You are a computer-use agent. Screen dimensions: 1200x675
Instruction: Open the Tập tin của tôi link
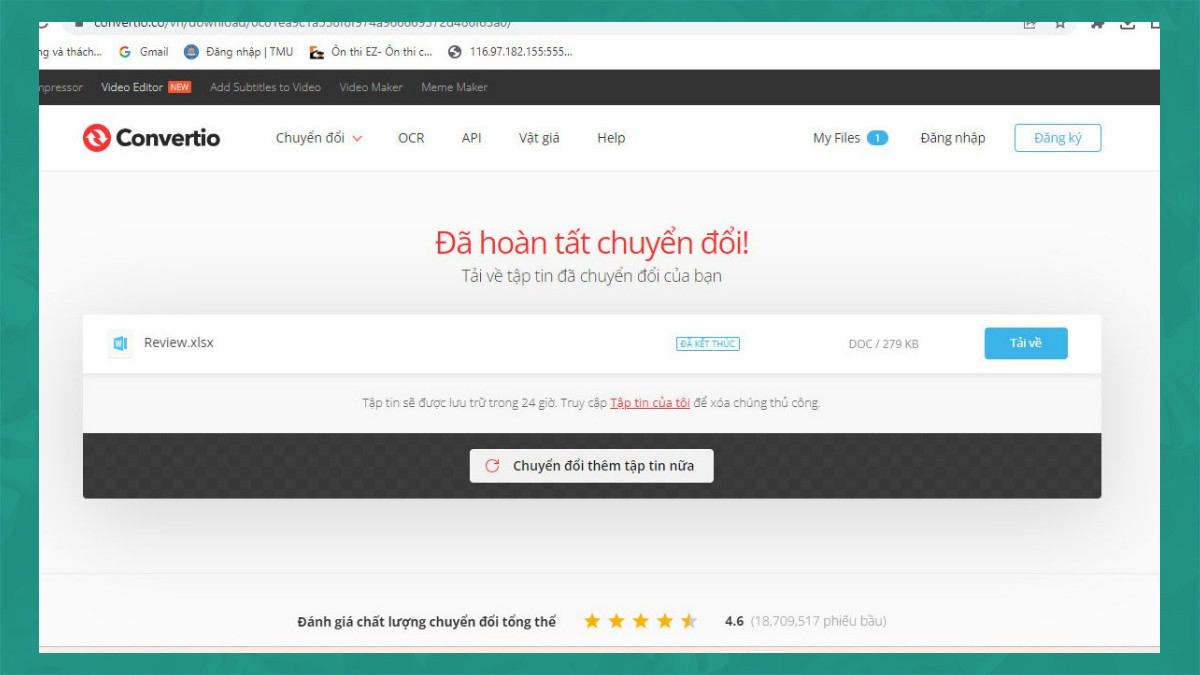(650, 403)
